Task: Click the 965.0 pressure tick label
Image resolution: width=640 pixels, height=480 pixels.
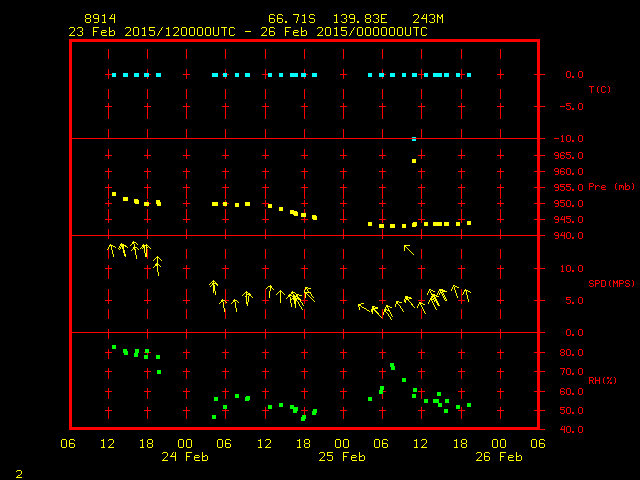Action: (566, 155)
